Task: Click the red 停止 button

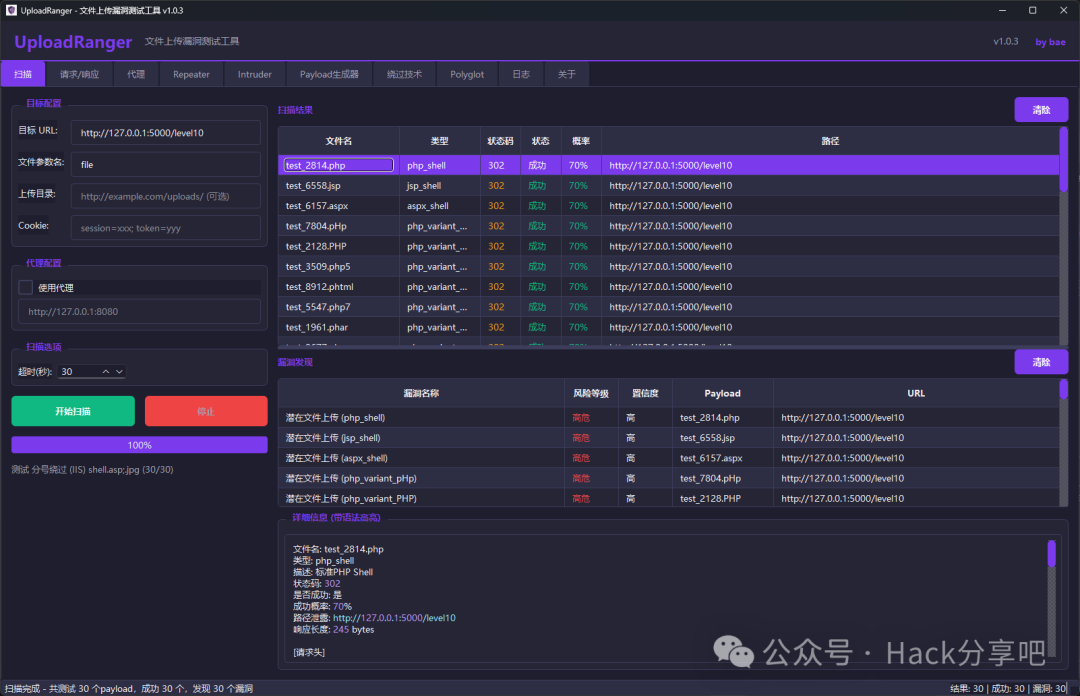Action: coord(206,411)
